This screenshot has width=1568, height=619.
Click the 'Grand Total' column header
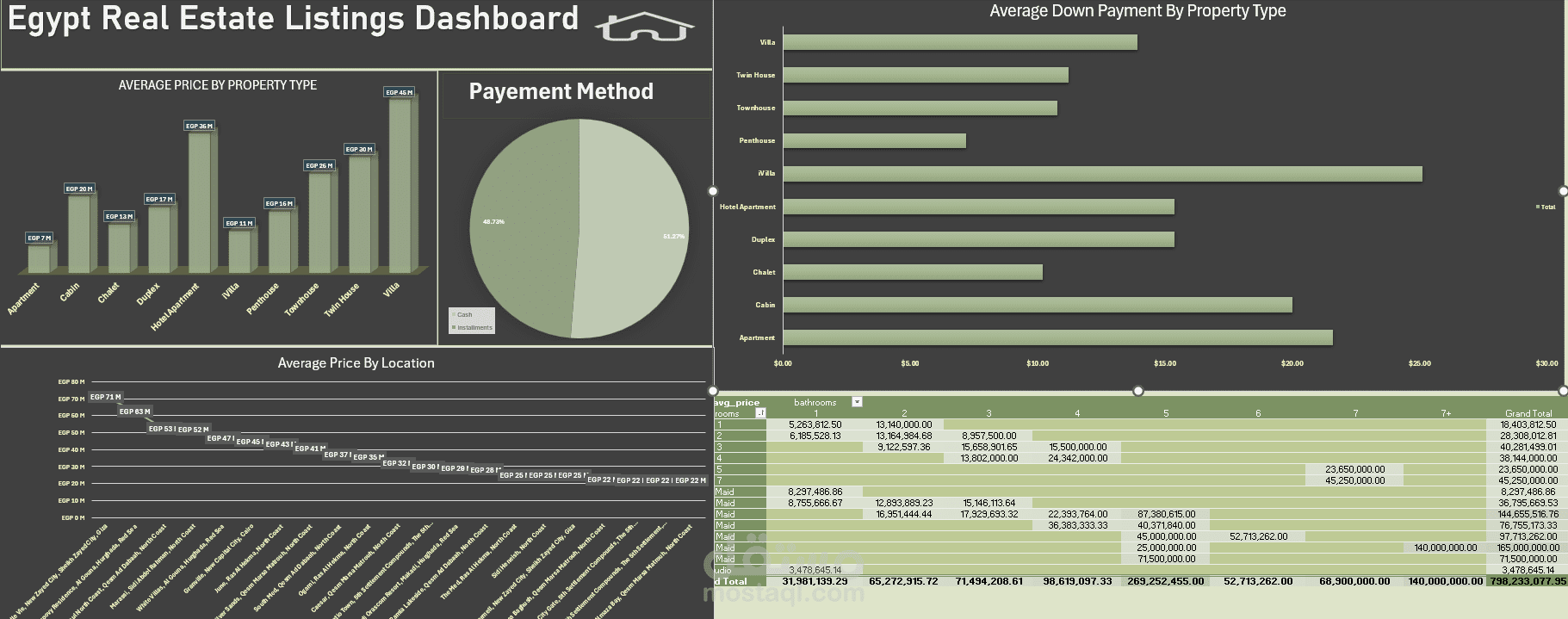click(x=1528, y=413)
